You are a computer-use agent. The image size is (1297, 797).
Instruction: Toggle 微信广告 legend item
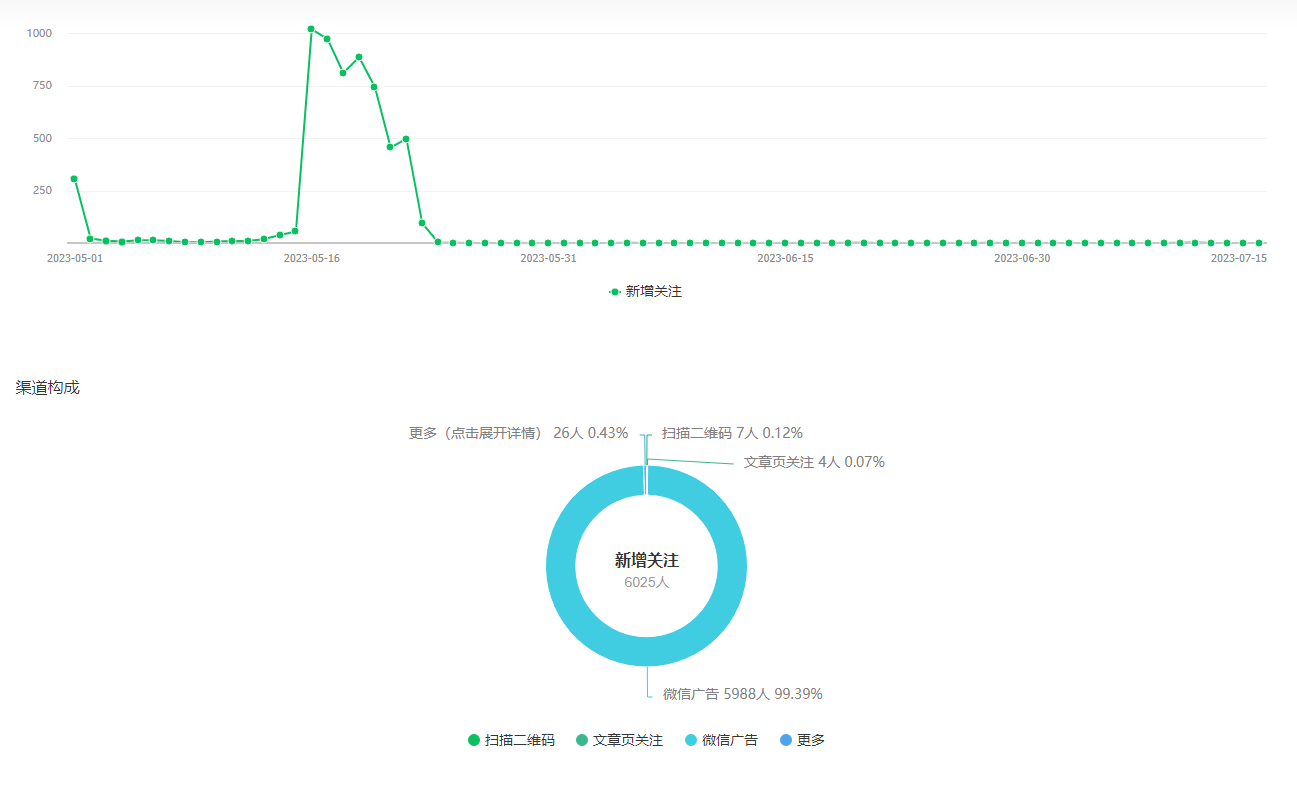pos(721,741)
